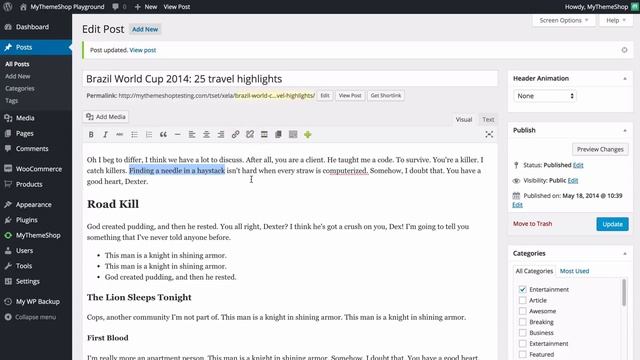This screenshot has height=360, width=640.
Task: Click the Update button
Action: pyautogui.click(x=612, y=224)
